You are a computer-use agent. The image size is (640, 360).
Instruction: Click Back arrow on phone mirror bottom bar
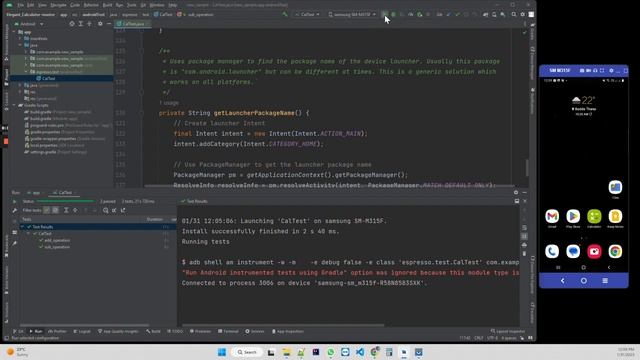click(x=562, y=281)
